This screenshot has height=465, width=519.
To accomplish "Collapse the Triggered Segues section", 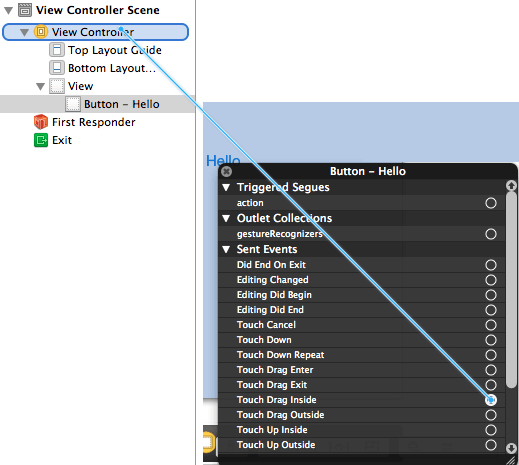I will [x=226, y=187].
